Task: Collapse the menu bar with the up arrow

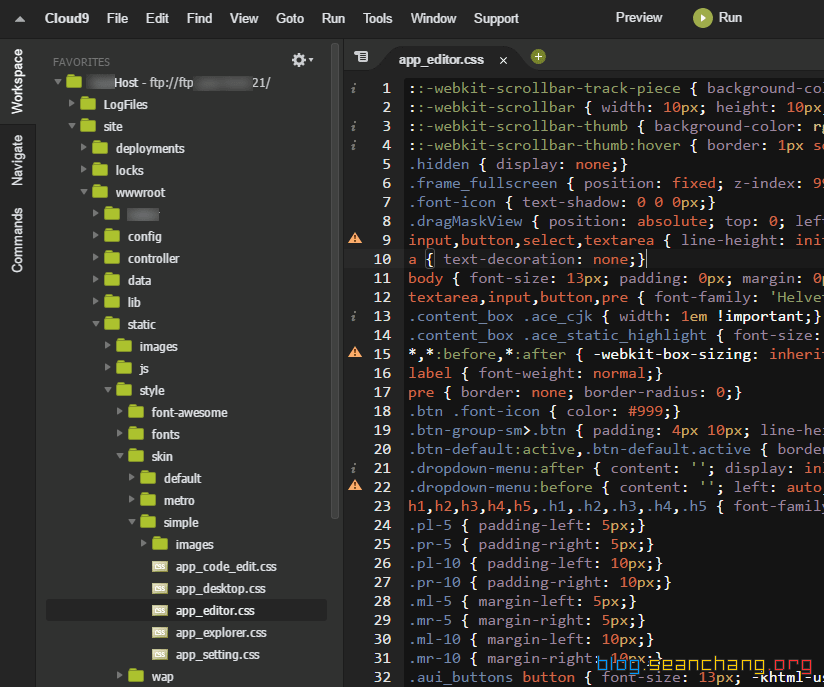Action: 20,19
